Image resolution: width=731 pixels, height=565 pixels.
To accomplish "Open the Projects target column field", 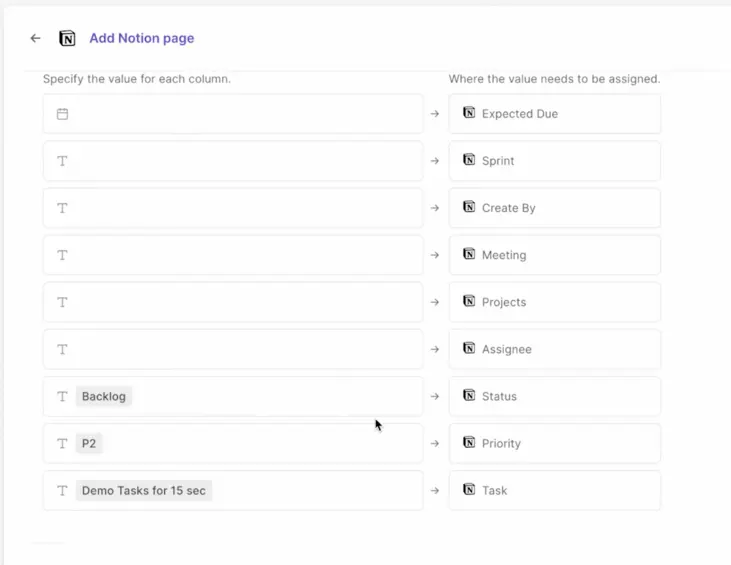I will point(555,302).
